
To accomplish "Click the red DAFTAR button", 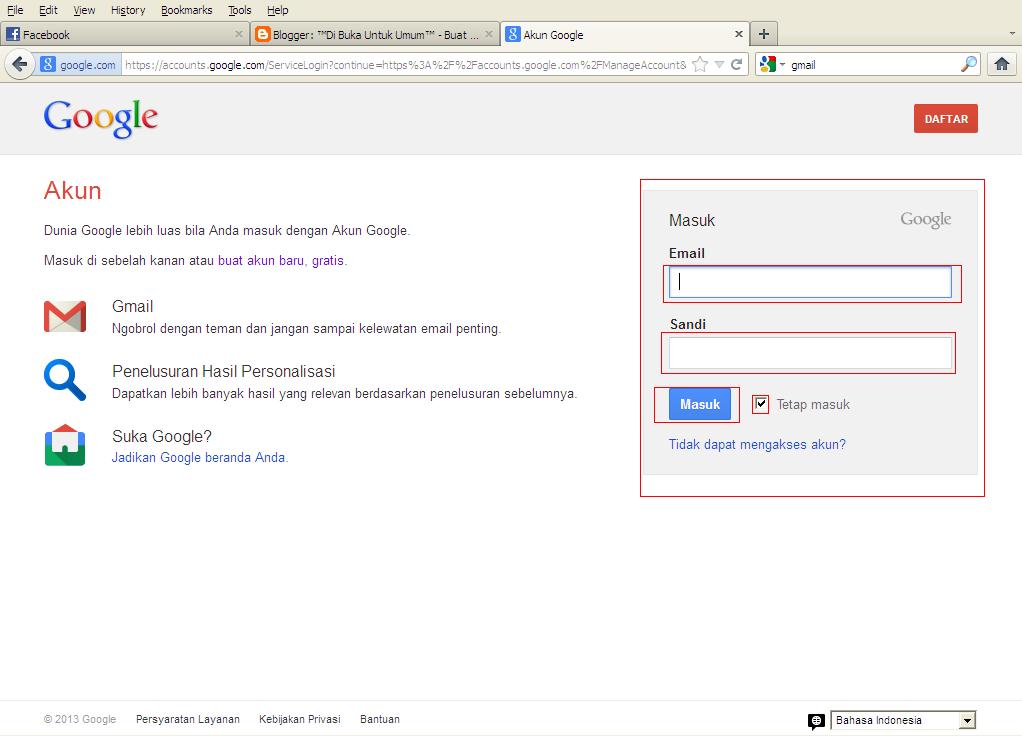I will point(946,119).
